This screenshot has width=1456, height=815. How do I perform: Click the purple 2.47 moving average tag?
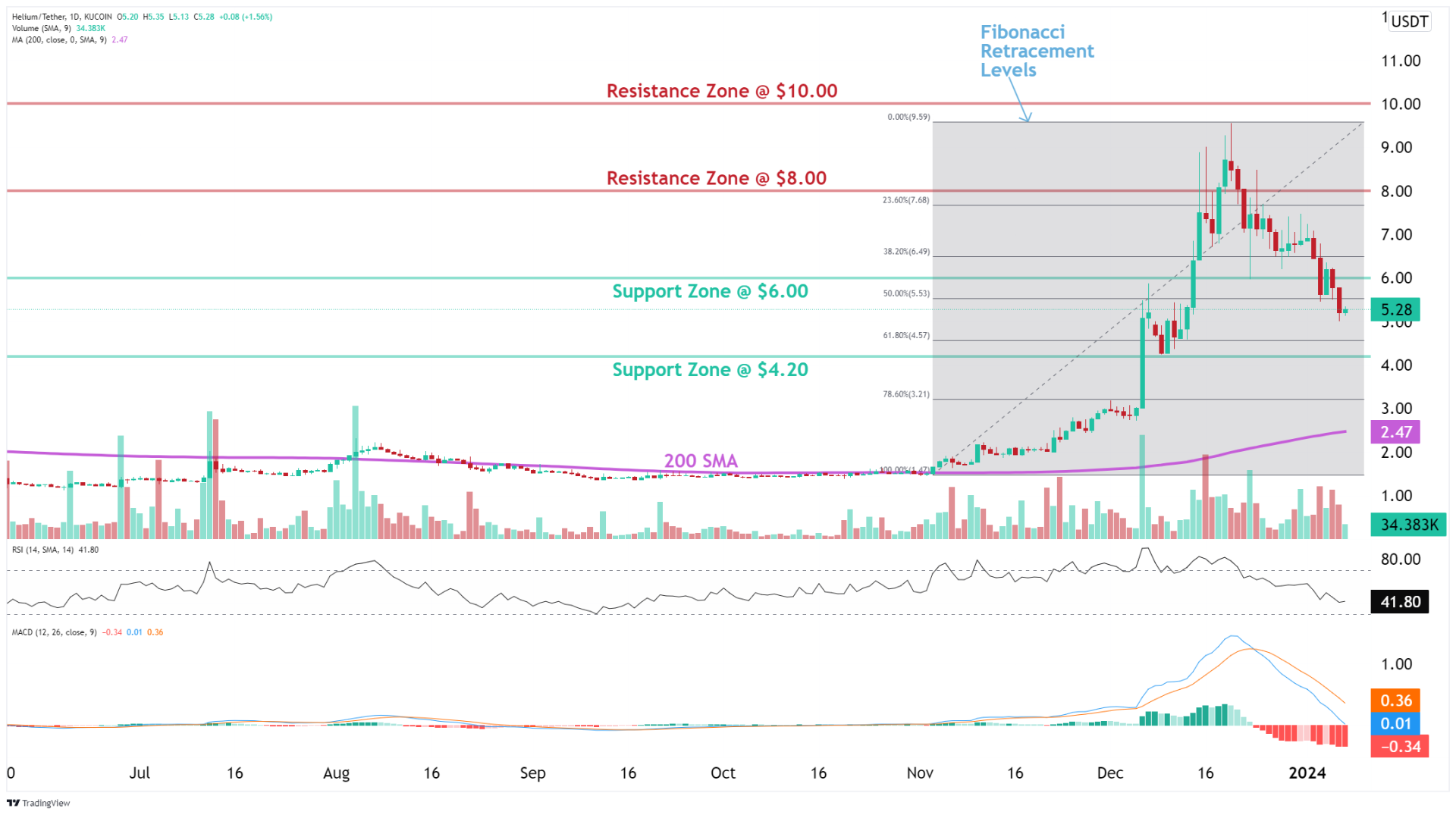click(1395, 432)
